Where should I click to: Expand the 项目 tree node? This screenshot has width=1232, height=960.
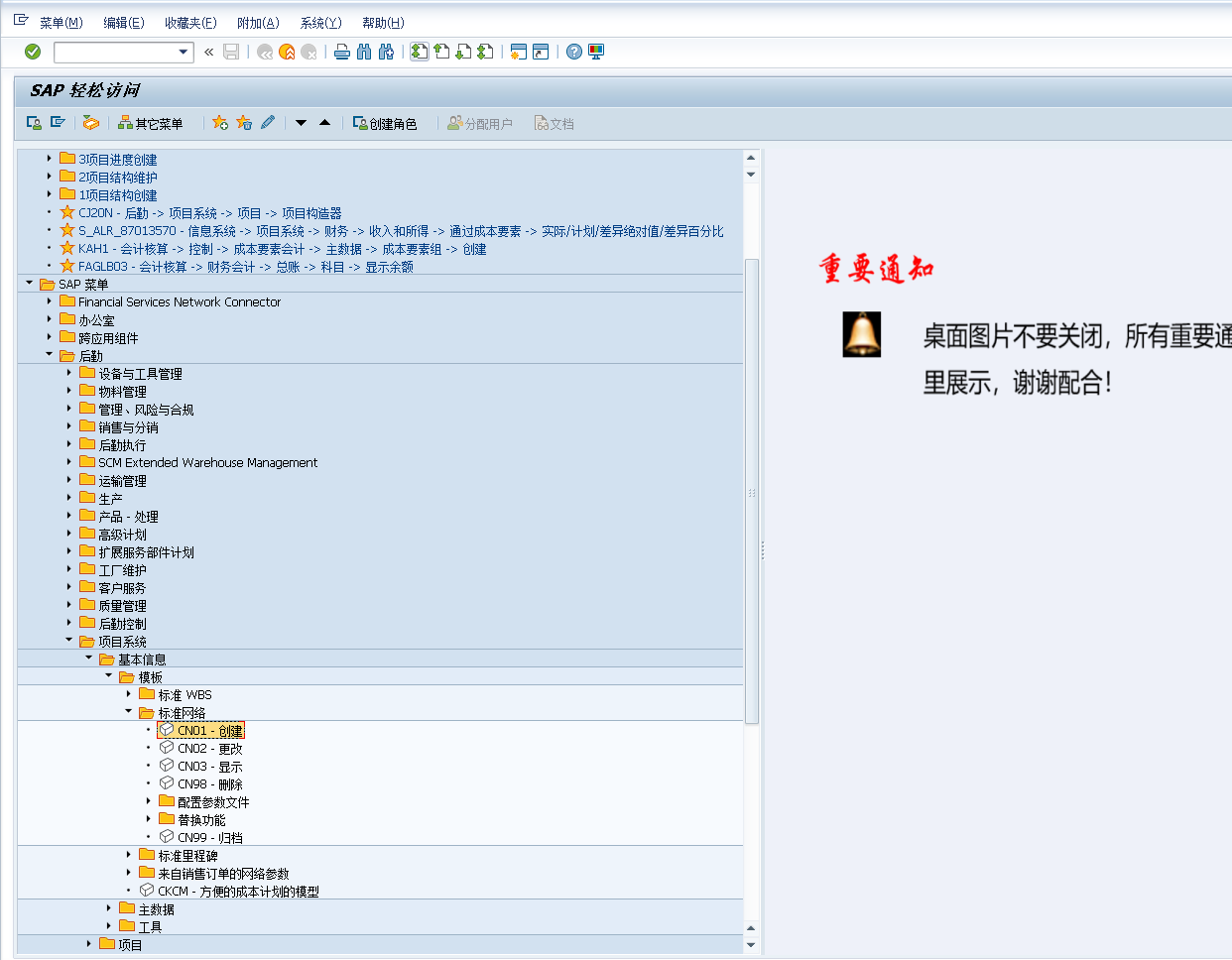[x=89, y=944]
